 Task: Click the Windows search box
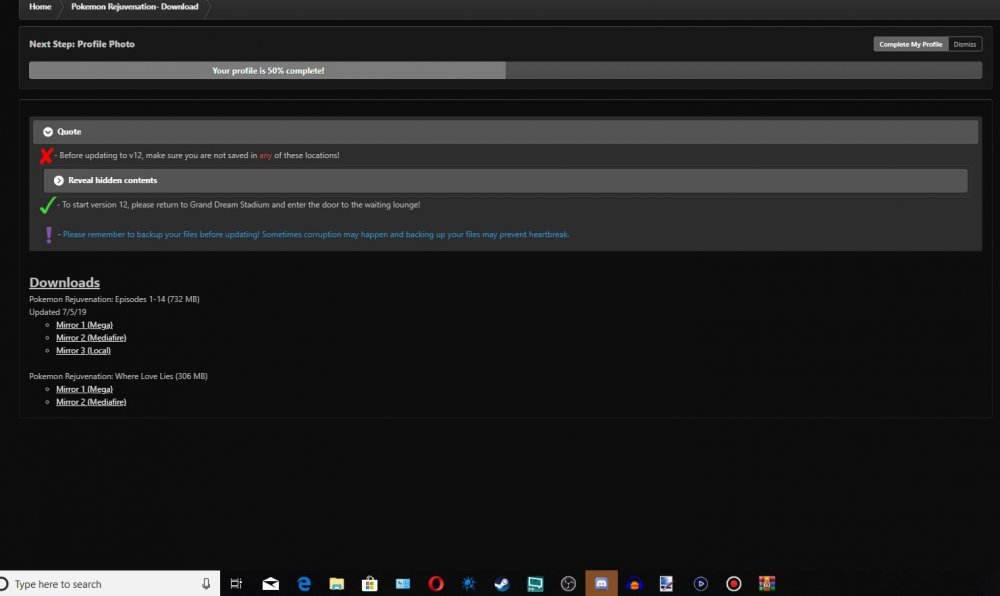click(x=100, y=584)
